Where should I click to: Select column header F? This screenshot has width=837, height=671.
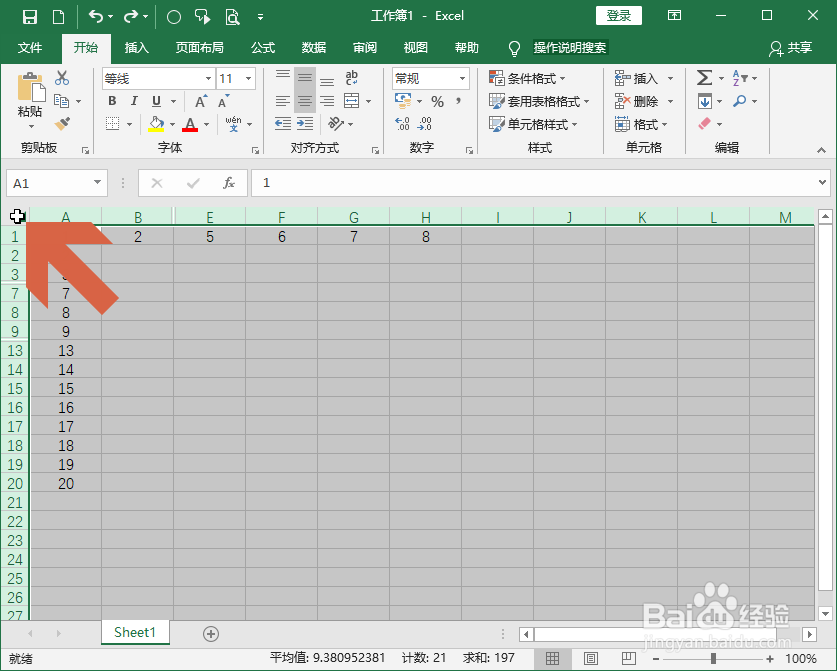pos(281,217)
